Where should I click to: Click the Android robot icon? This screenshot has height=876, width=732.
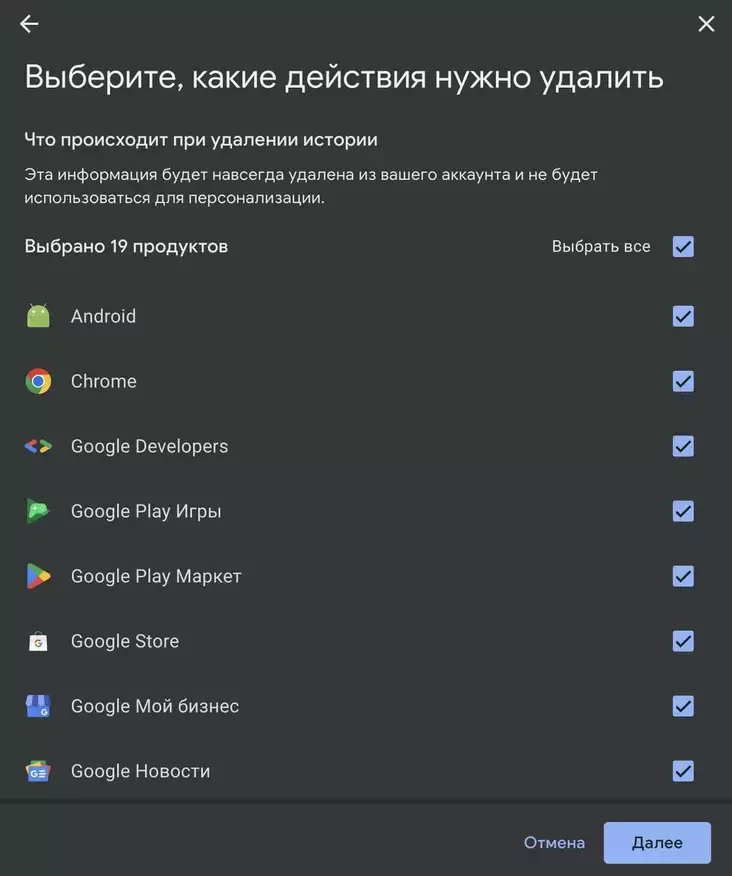(38, 316)
